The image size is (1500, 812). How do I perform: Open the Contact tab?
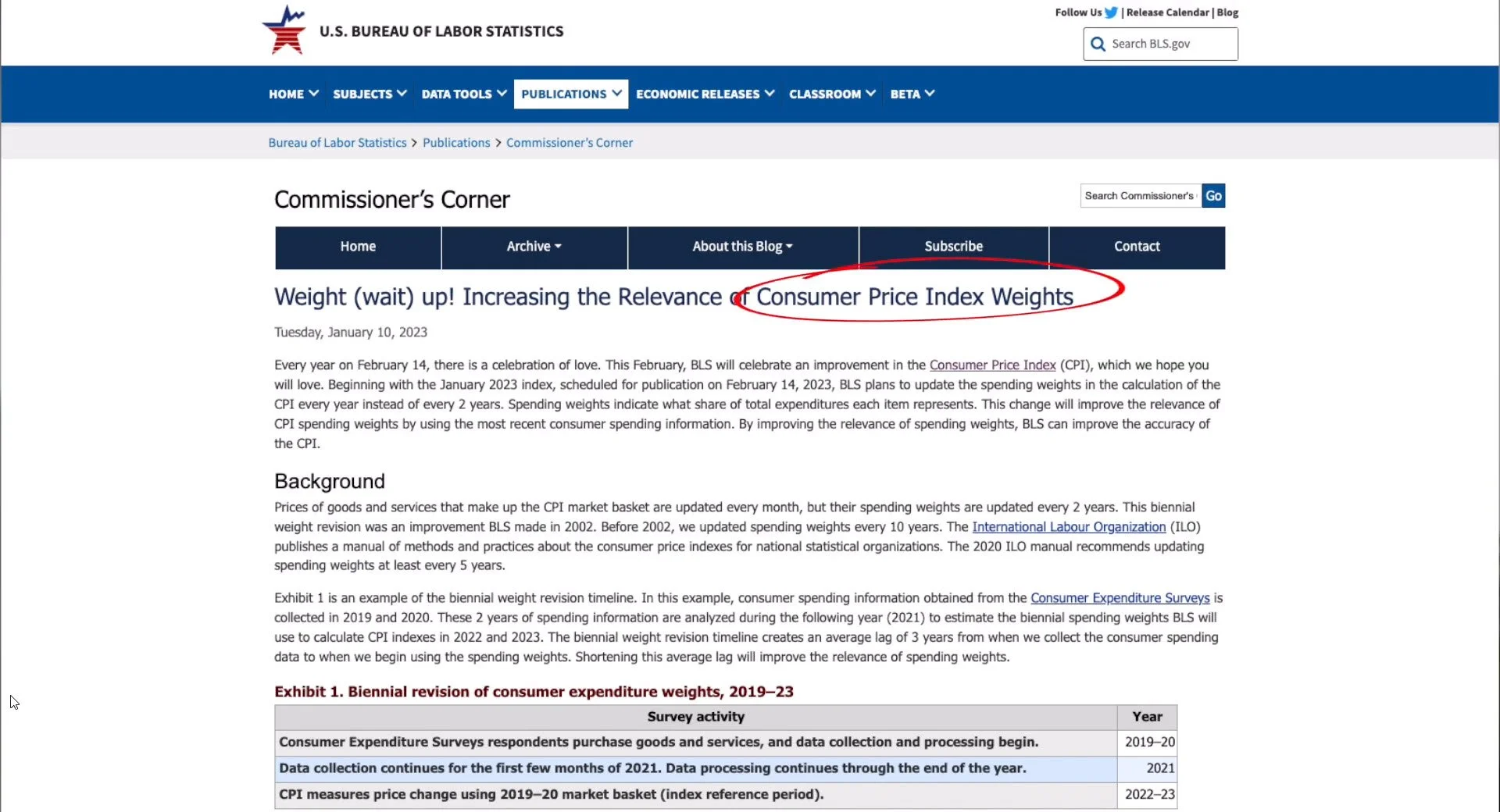point(1137,247)
